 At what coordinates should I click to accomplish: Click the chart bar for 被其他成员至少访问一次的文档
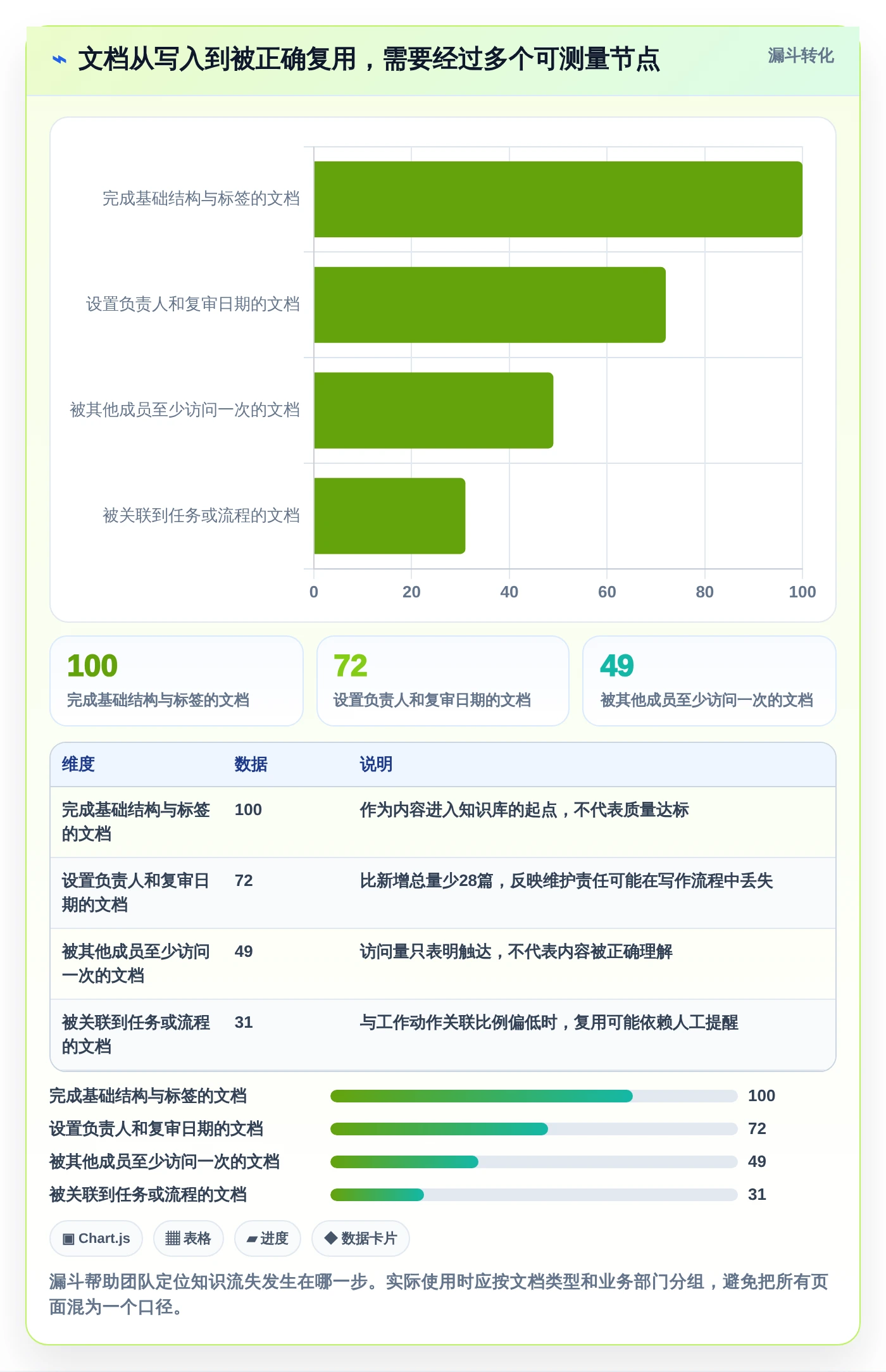click(434, 411)
